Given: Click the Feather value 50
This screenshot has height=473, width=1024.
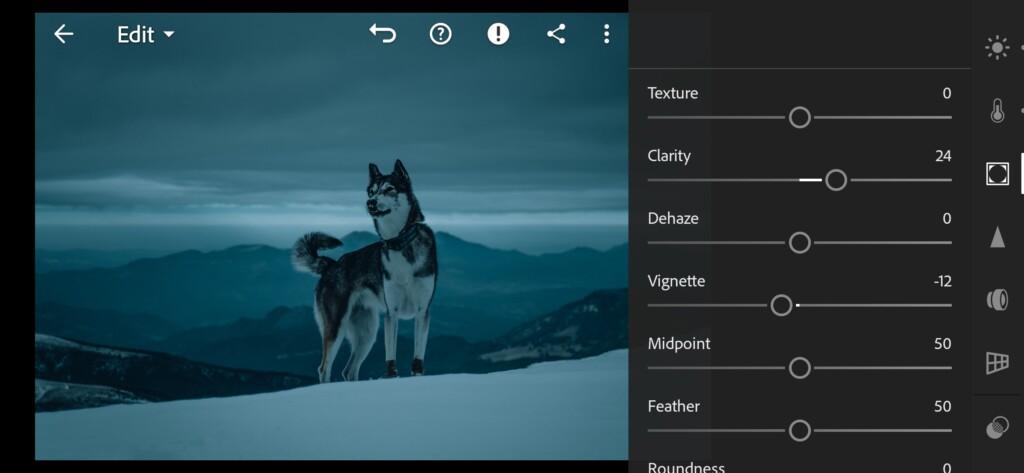Looking at the screenshot, I should [x=942, y=406].
